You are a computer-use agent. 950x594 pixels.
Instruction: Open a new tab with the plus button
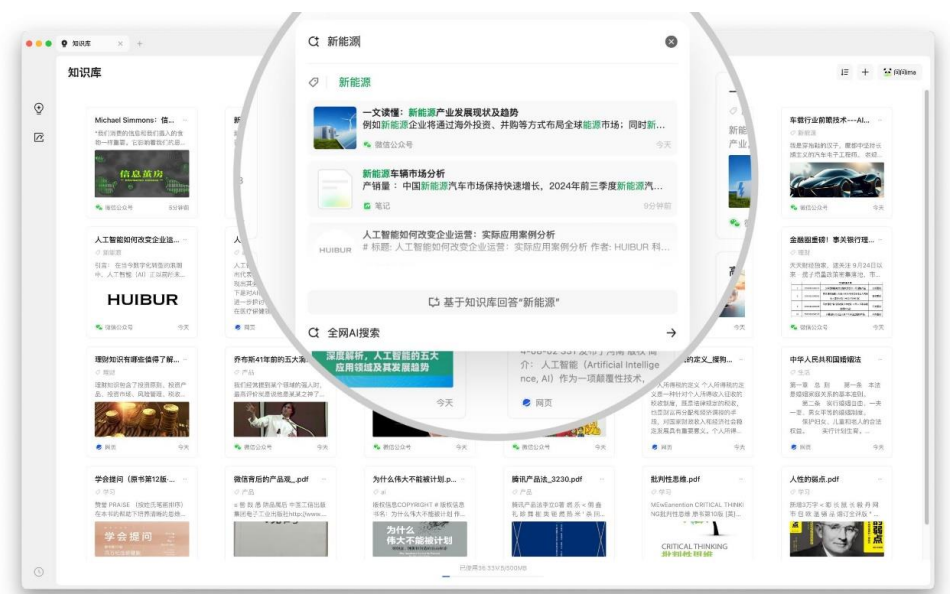pos(139,44)
